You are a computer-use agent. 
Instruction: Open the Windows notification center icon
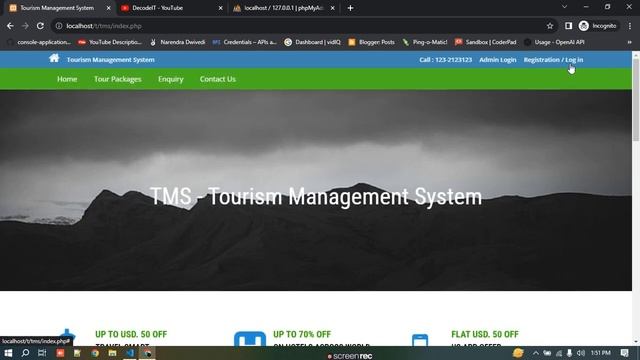[624, 353]
